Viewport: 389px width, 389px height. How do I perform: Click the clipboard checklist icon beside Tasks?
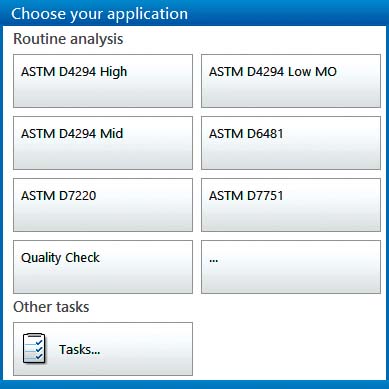(34, 349)
